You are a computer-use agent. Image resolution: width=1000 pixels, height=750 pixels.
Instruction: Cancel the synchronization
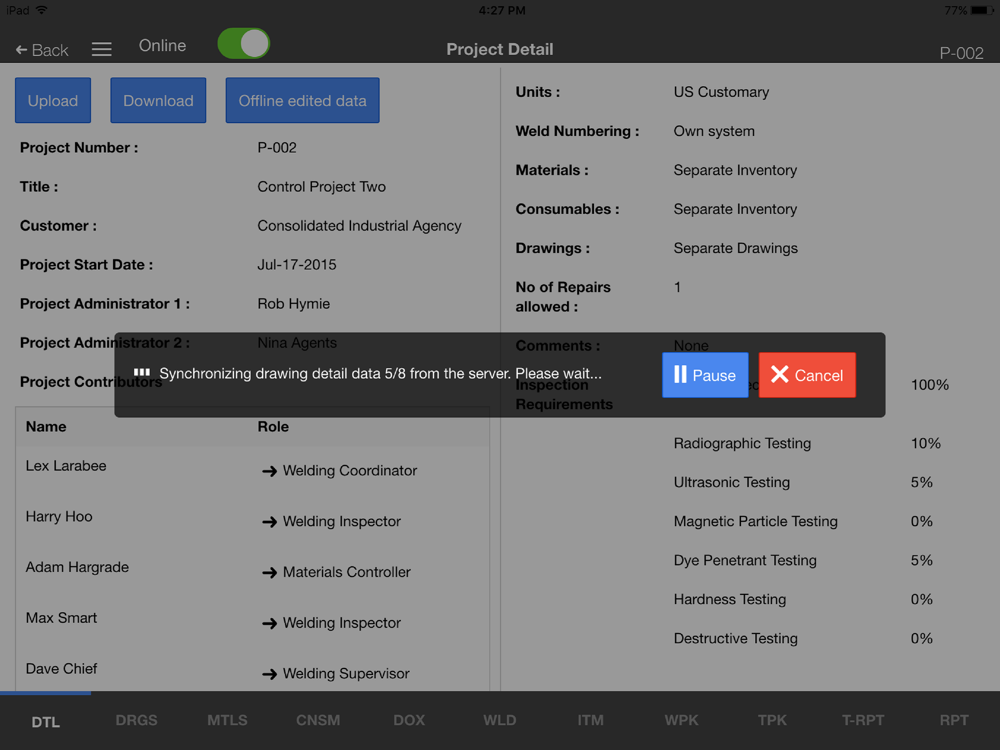(x=807, y=375)
